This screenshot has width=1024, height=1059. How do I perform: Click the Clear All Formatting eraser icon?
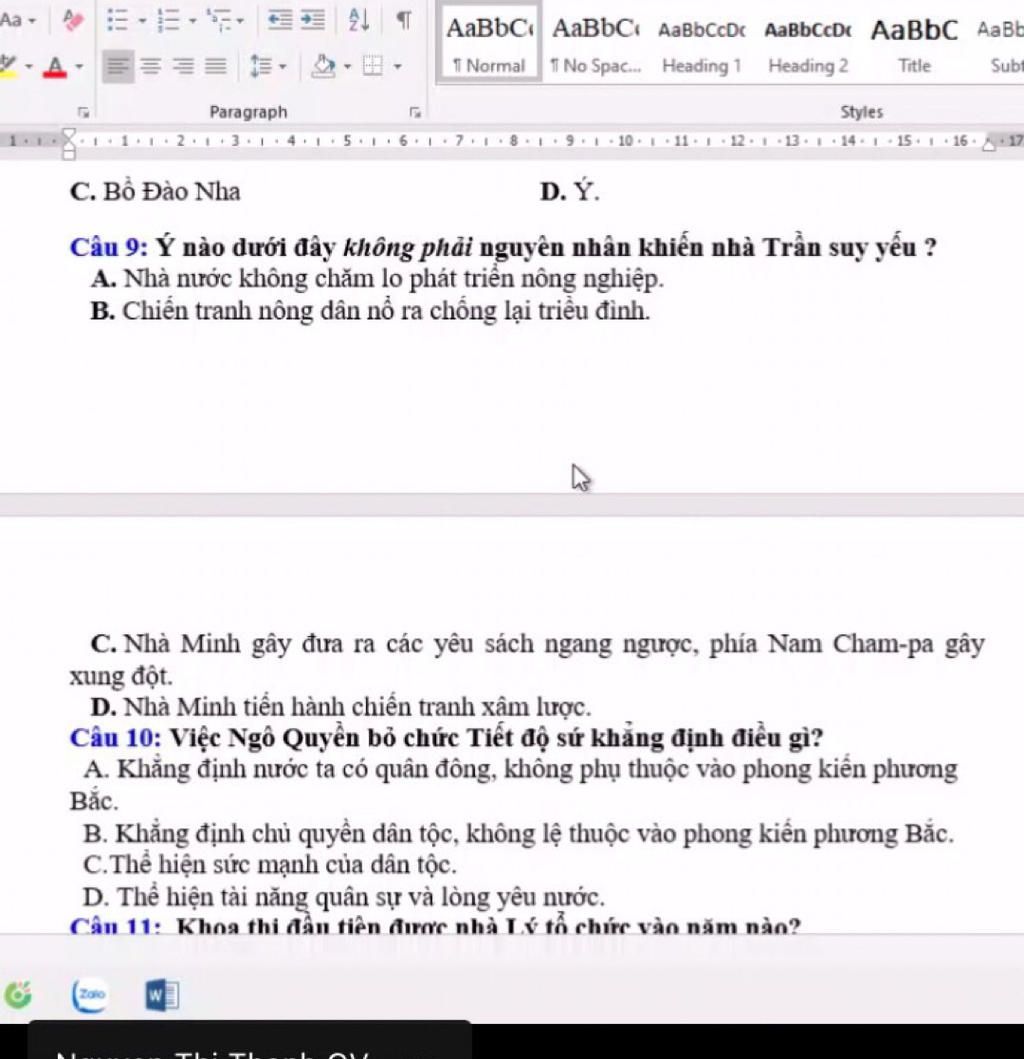pyautogui.click(x=72, y=20)
